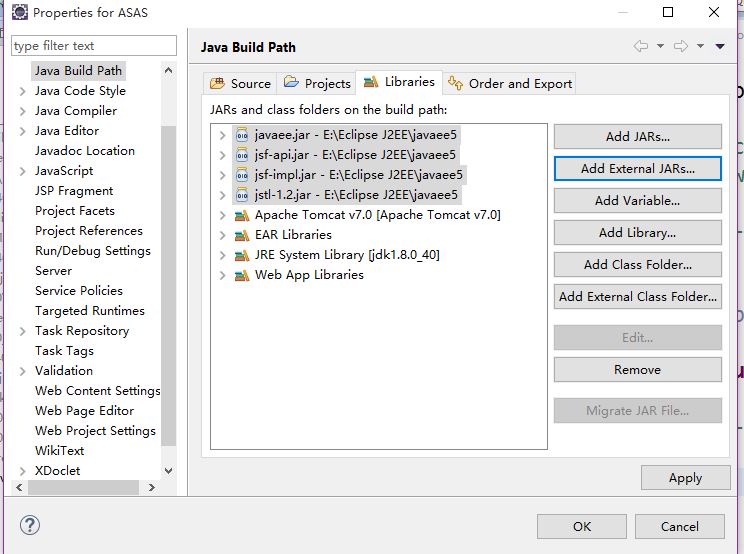Image resolution: width=744 pixels, height=554 pixels.
Task: Click the javaee.jar file icon
Action: [242, 135]
